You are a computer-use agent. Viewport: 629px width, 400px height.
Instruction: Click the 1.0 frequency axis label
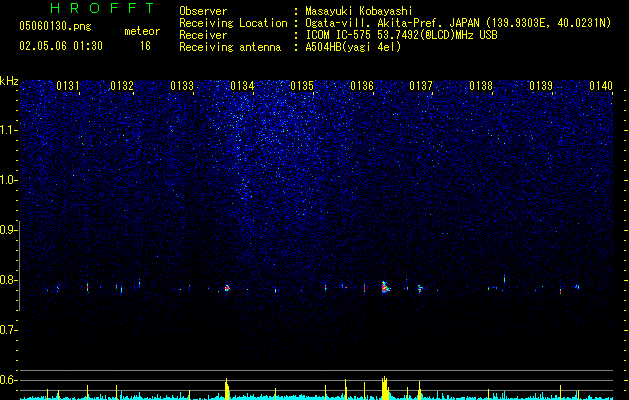coord(7,180)
